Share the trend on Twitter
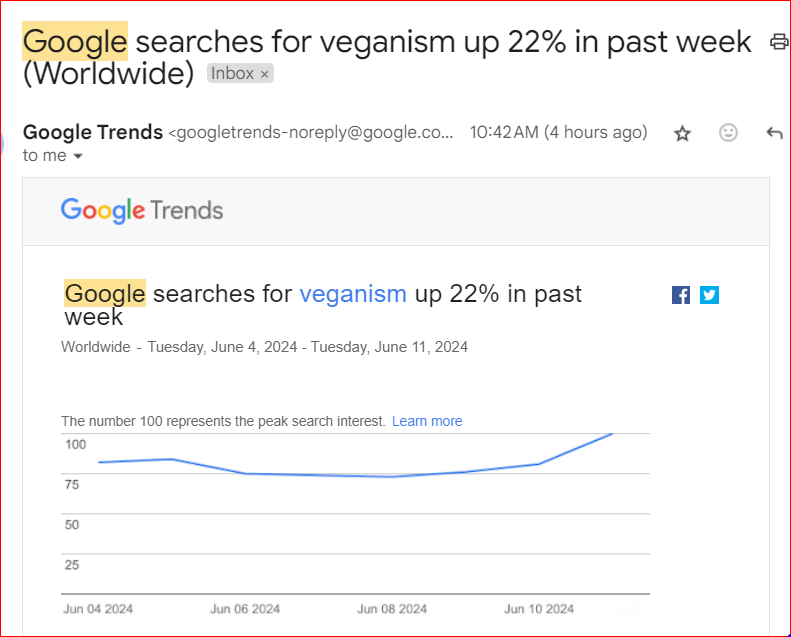 coord(709,295)
